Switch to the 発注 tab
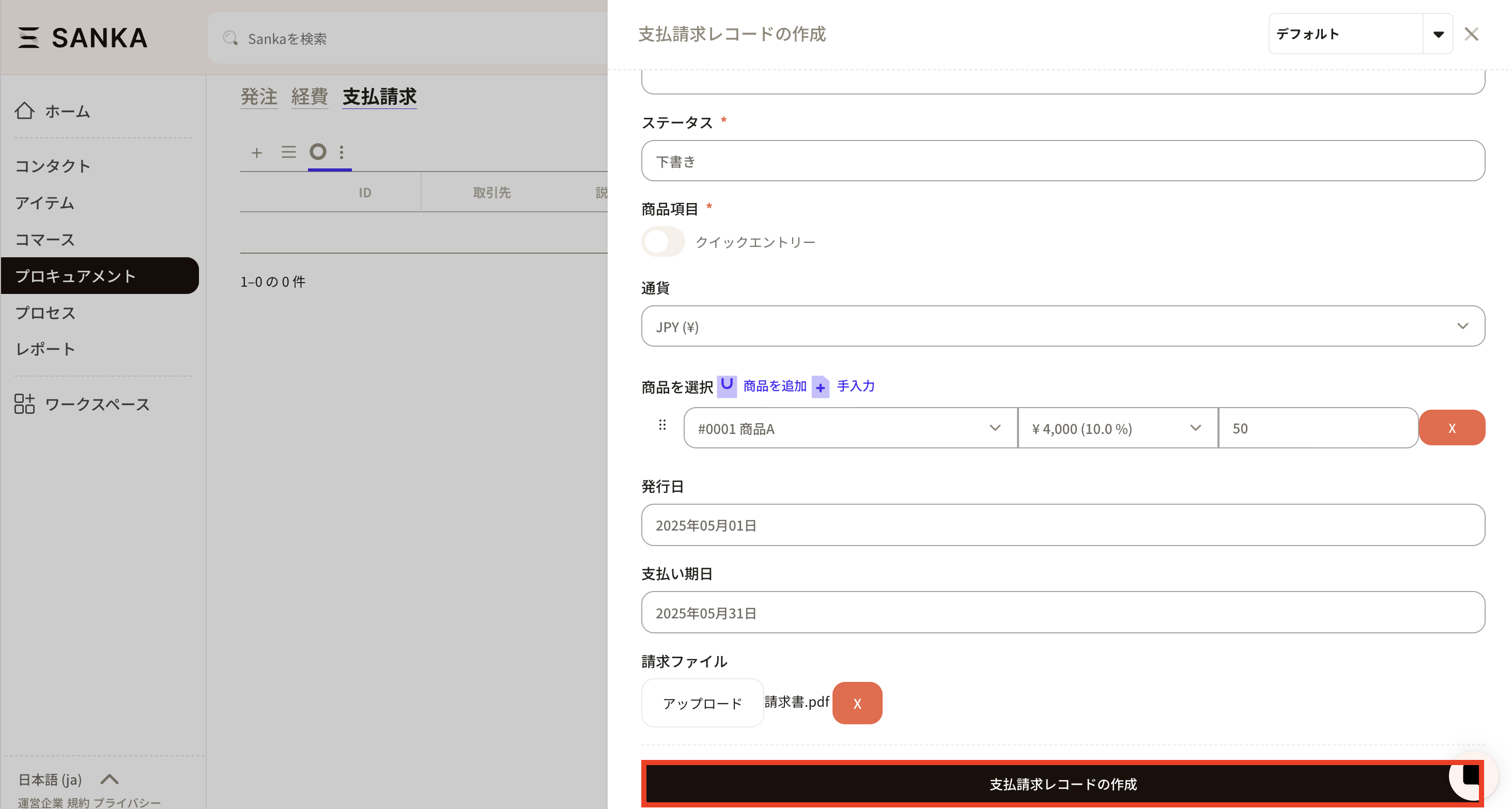Screen dimensions: 1512x809 (x=259, y=96)
